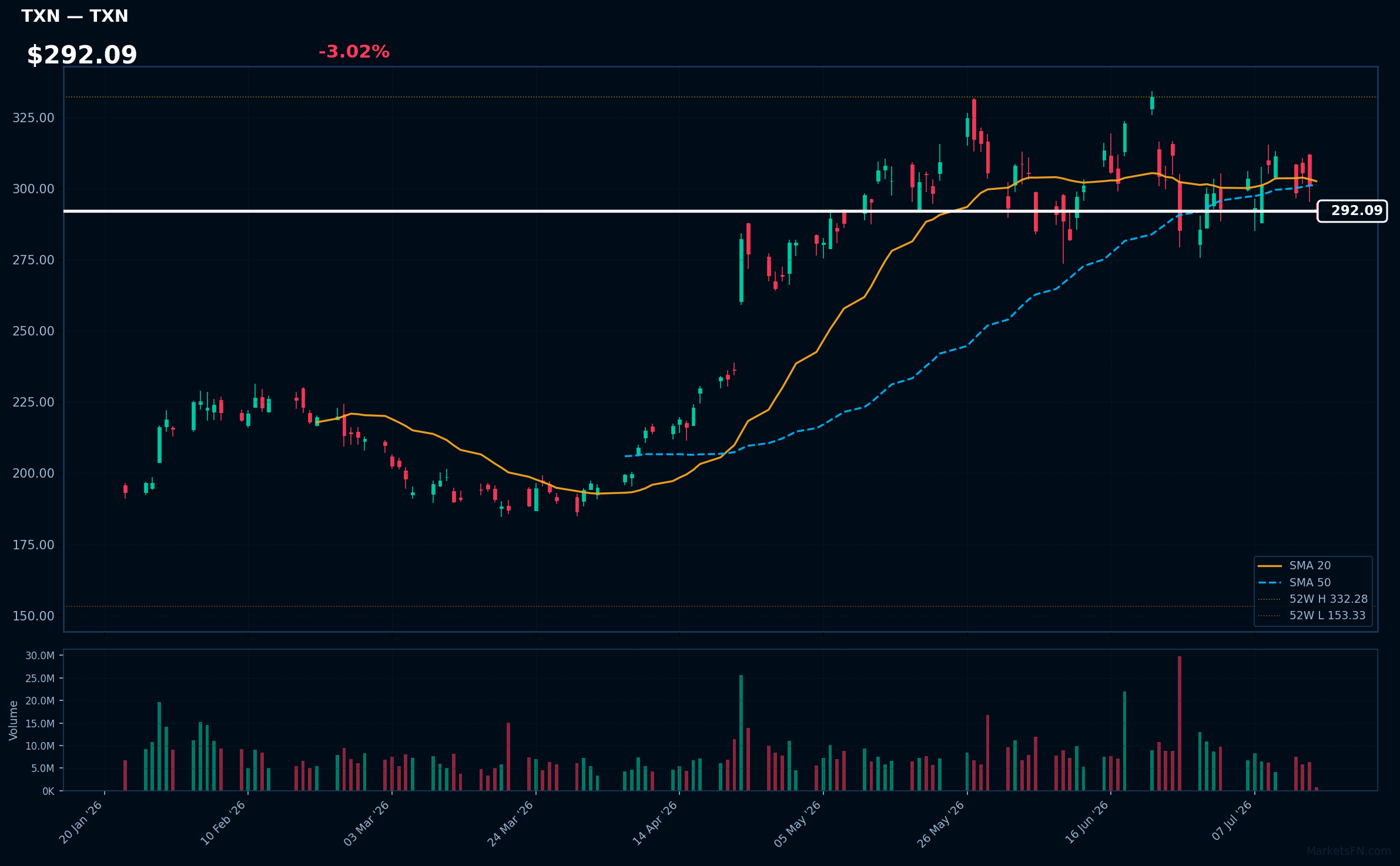Click the 15.0M volume axis label
This screenshot has height=866, width=1400.
click(x=40, y=724)
